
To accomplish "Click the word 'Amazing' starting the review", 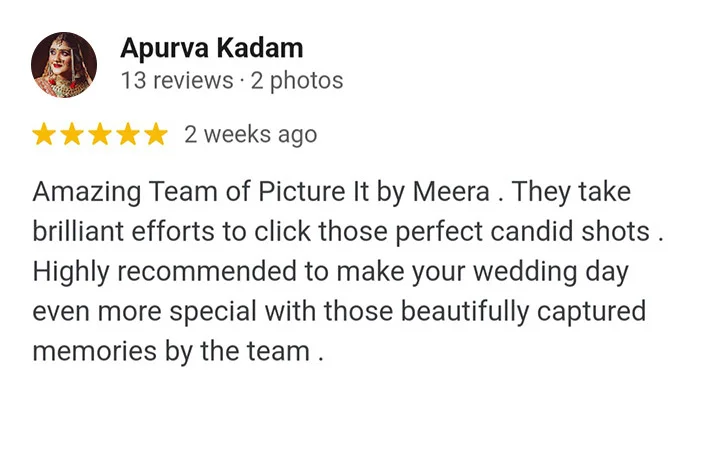I will 87,192.
